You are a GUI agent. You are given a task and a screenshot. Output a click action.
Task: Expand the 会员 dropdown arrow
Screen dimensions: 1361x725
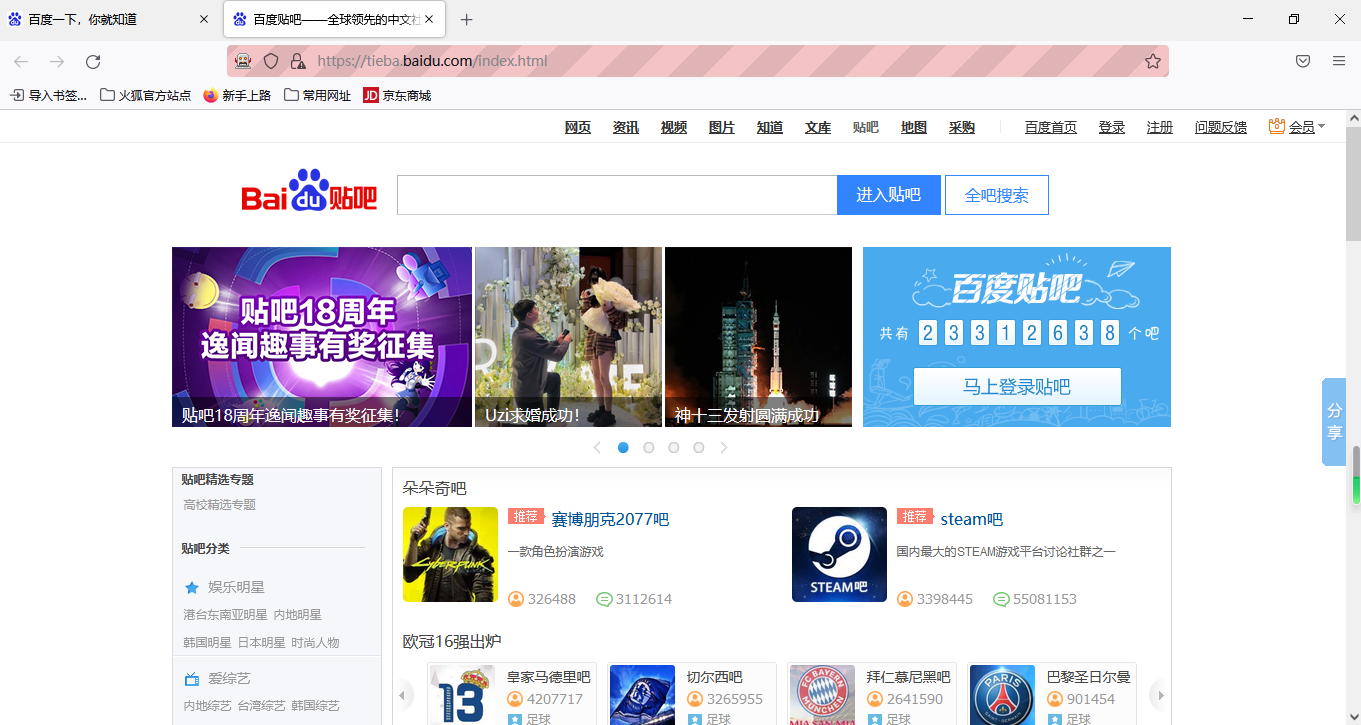coord(1321,127)
